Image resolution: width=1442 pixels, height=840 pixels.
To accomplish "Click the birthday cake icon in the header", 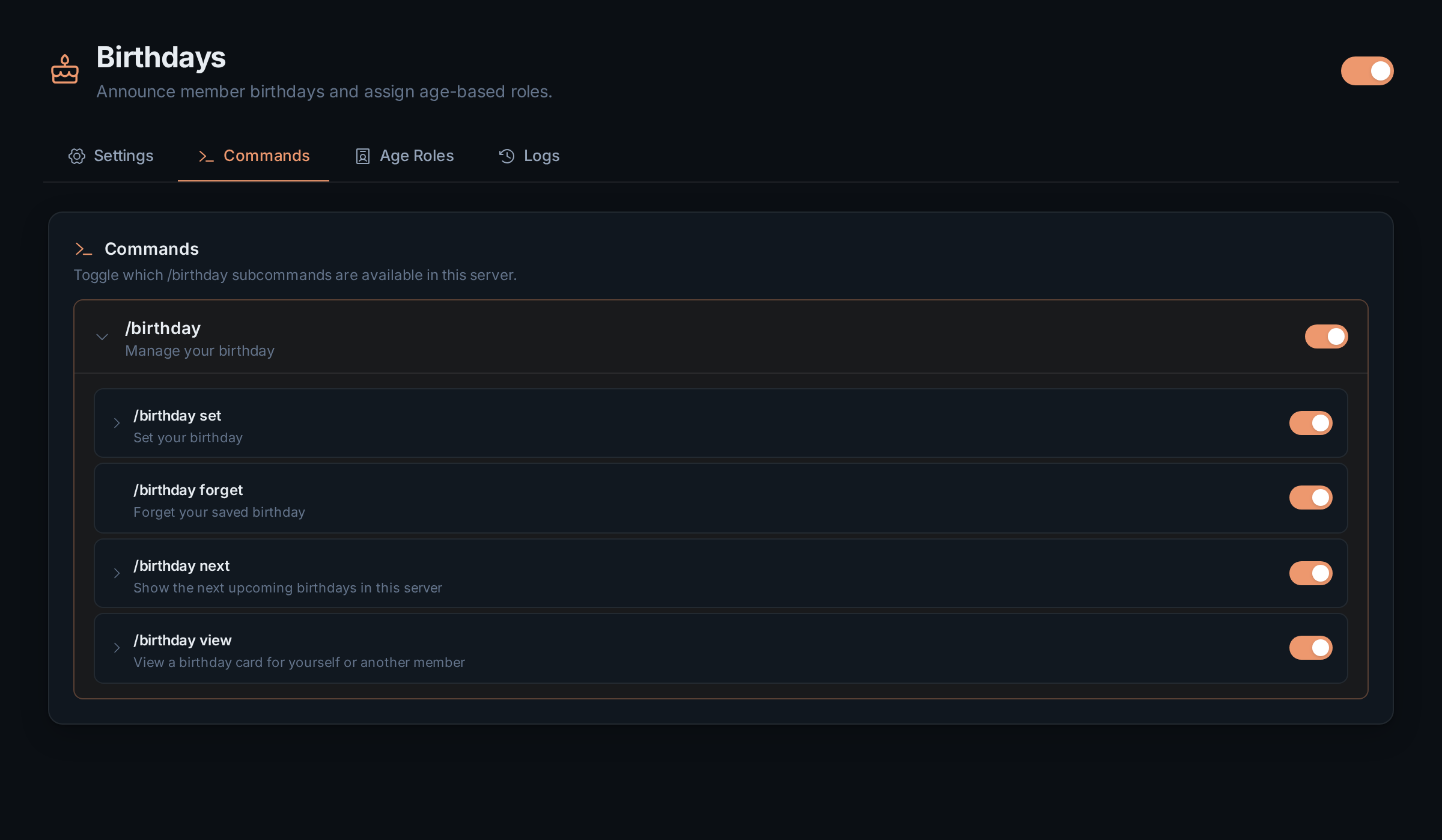I will [65, 69].
